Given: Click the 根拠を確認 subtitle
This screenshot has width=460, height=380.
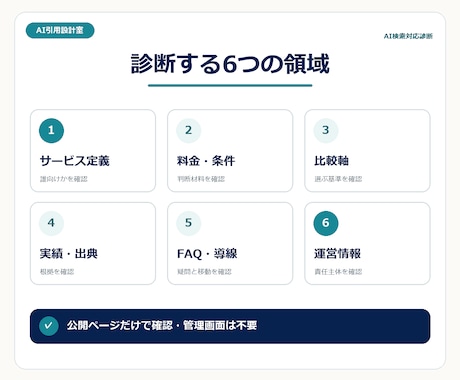Looking at the screenshot, I should point(57,272).
